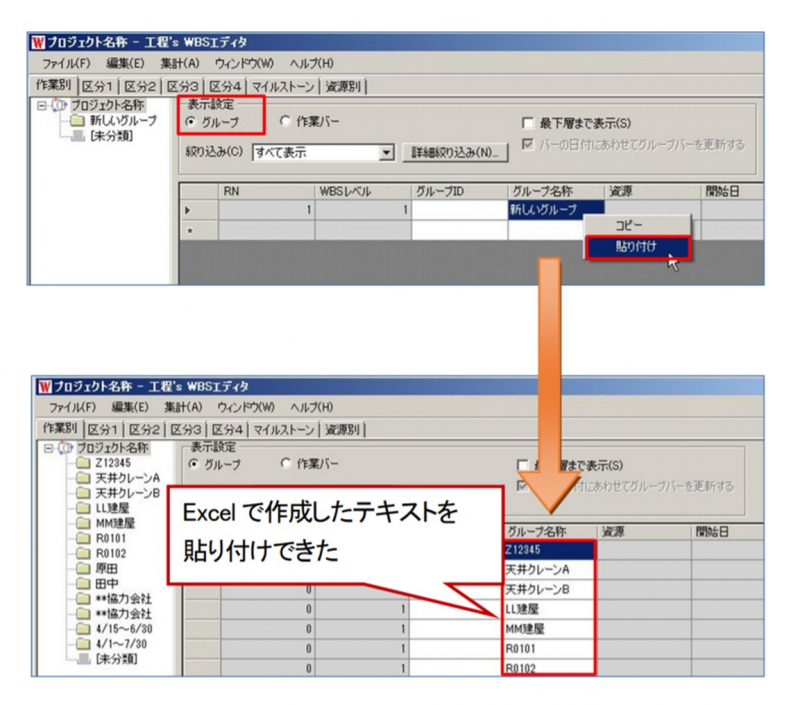Enable 最下層まで表示(S) checkbox in upper window

tap(528, 123)
